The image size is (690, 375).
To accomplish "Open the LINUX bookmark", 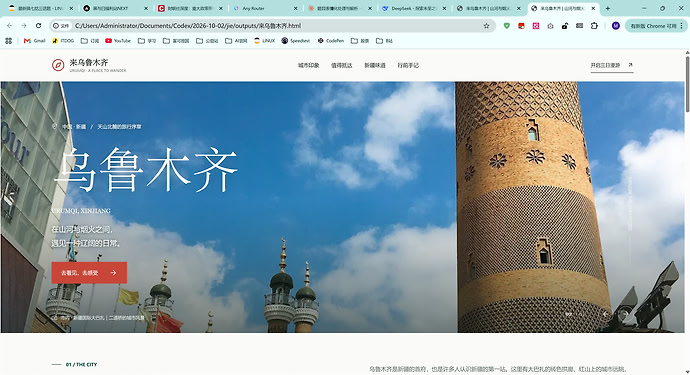I will [264, 40].
